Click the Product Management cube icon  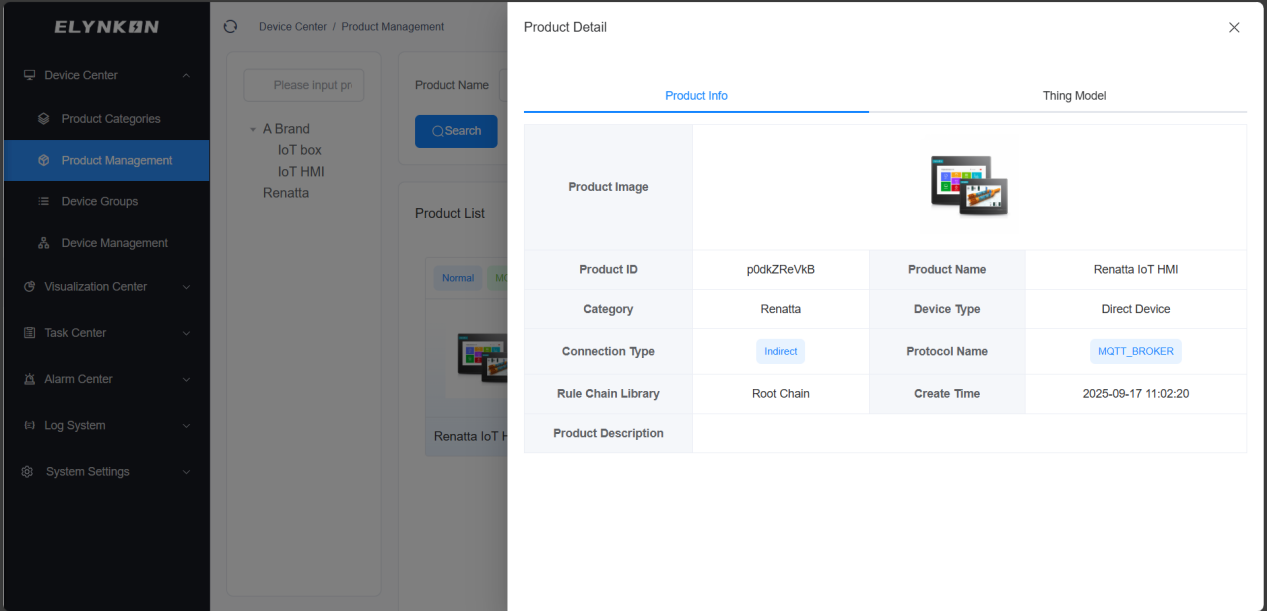pyautogui.click(x=43, y=160)
